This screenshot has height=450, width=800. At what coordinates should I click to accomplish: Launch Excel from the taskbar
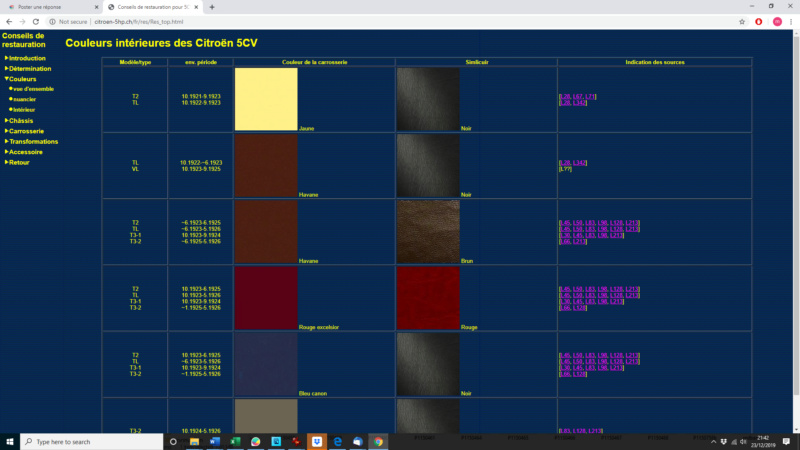pyautogui.click(x=235, y=441)
